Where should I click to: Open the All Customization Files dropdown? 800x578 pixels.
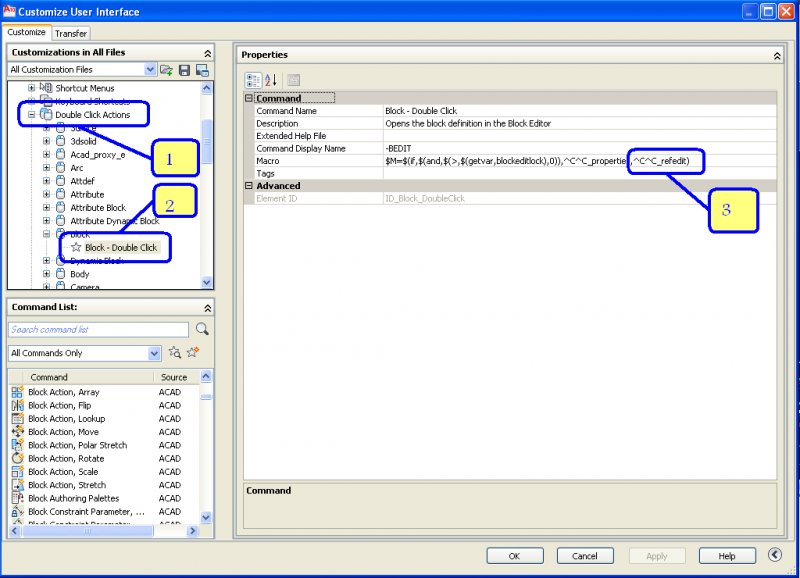click(x=150, y=69)
